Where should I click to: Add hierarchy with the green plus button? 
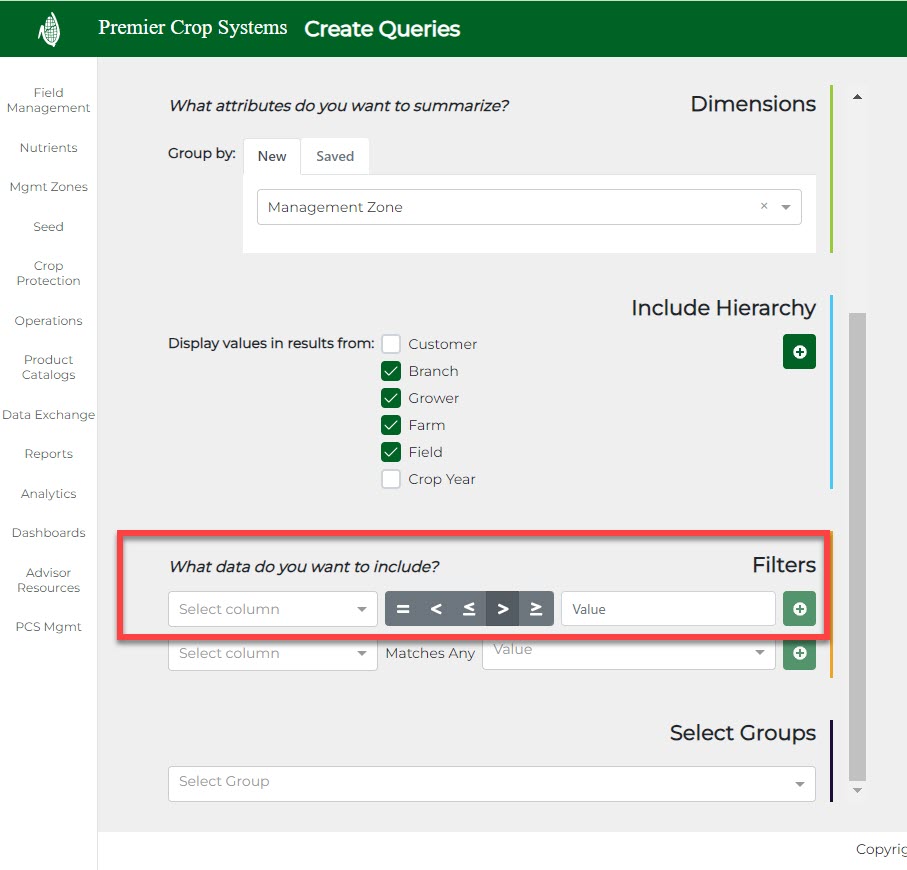tap(799, 352)
